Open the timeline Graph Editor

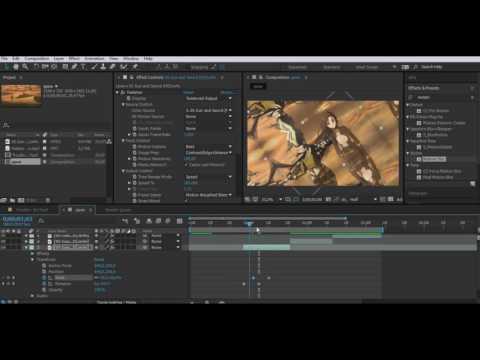(x=180, y=221)
